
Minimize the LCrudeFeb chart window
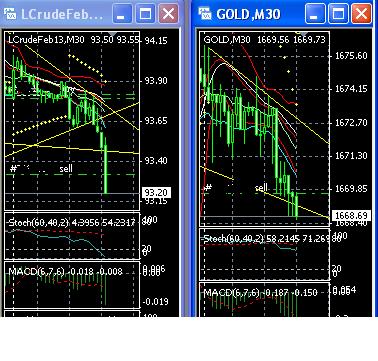pos(122,14)
